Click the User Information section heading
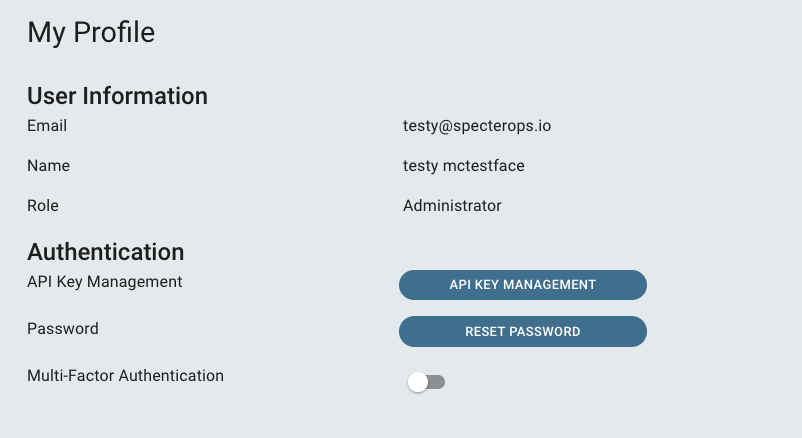802x438 pixels. (x=117, y=96)
